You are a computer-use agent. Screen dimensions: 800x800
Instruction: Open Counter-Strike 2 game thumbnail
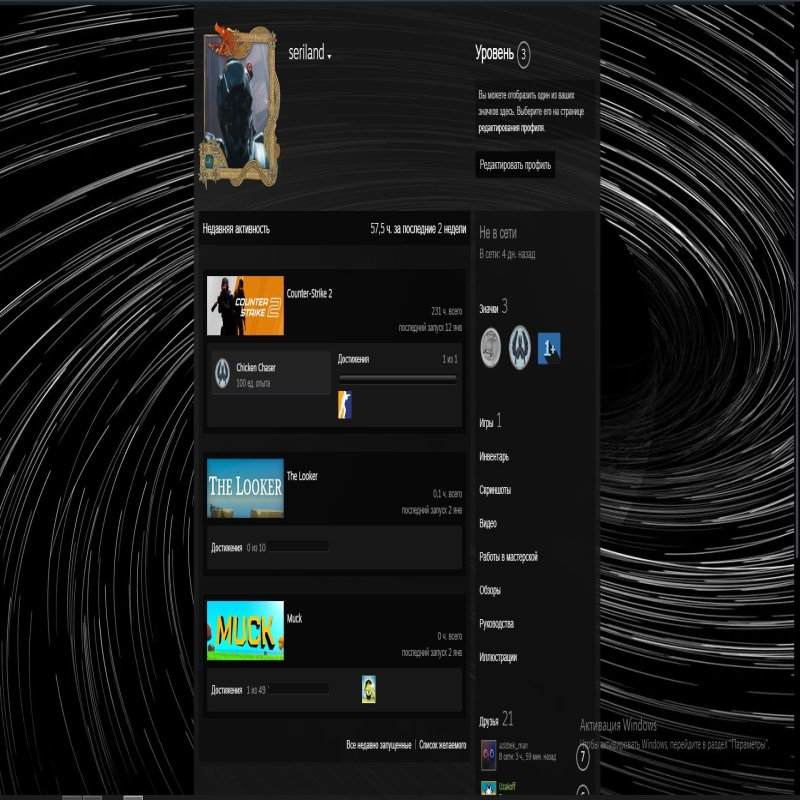pyautogui.click(x=245, y=306)
